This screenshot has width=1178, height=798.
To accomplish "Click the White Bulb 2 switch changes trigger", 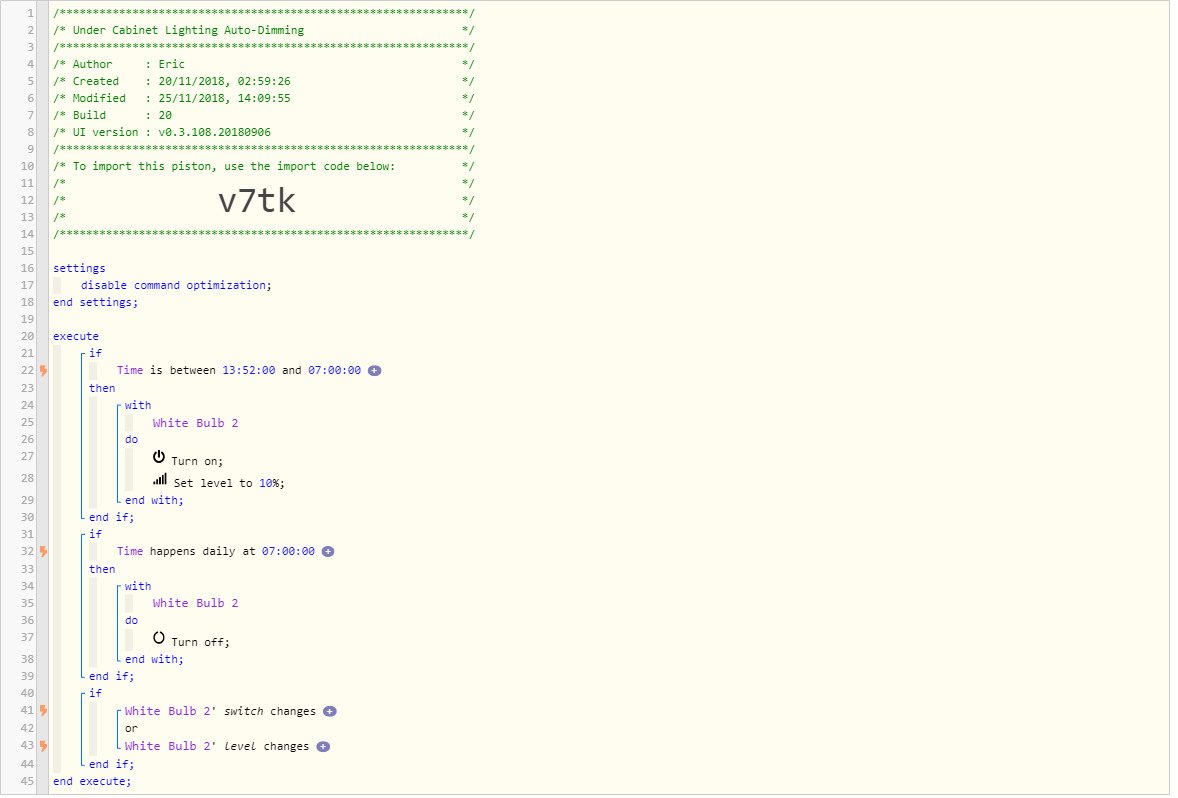I will click(220, 712).
